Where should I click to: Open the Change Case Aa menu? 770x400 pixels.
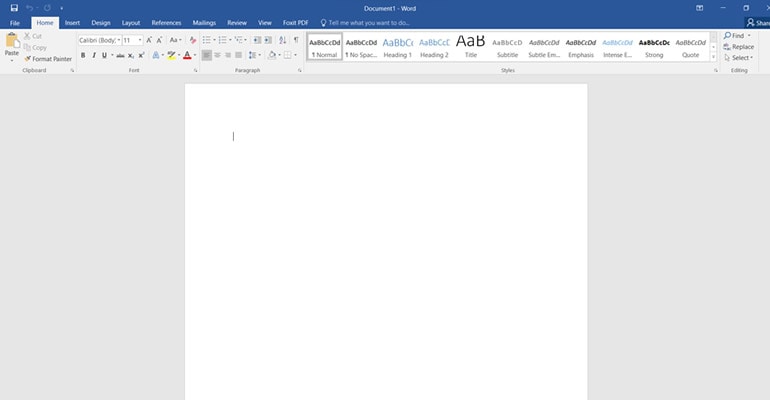[175, 40]
